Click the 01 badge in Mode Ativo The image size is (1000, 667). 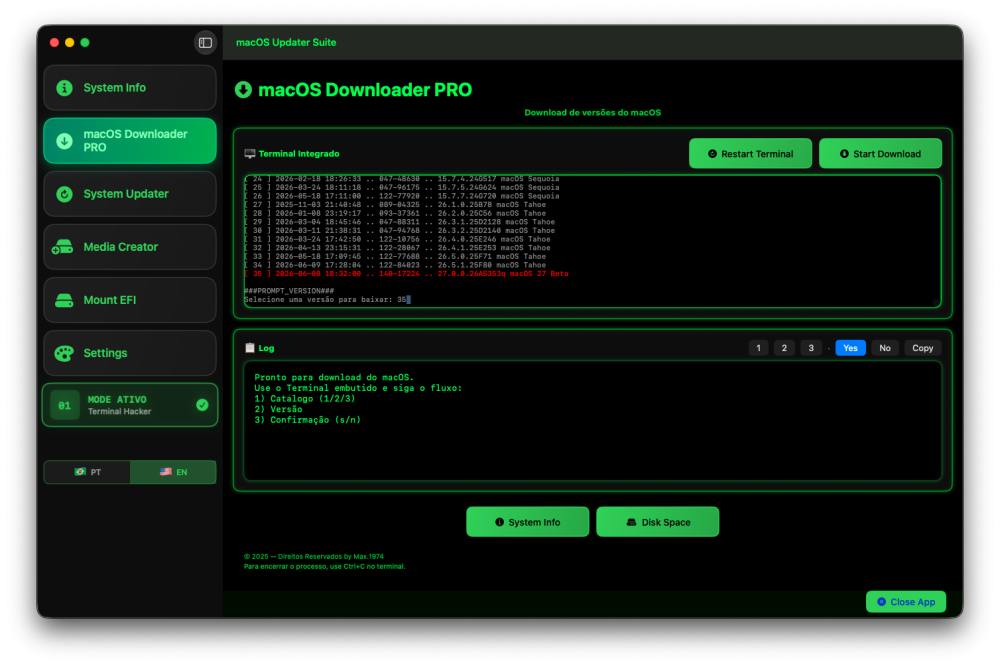coord(64,405)
